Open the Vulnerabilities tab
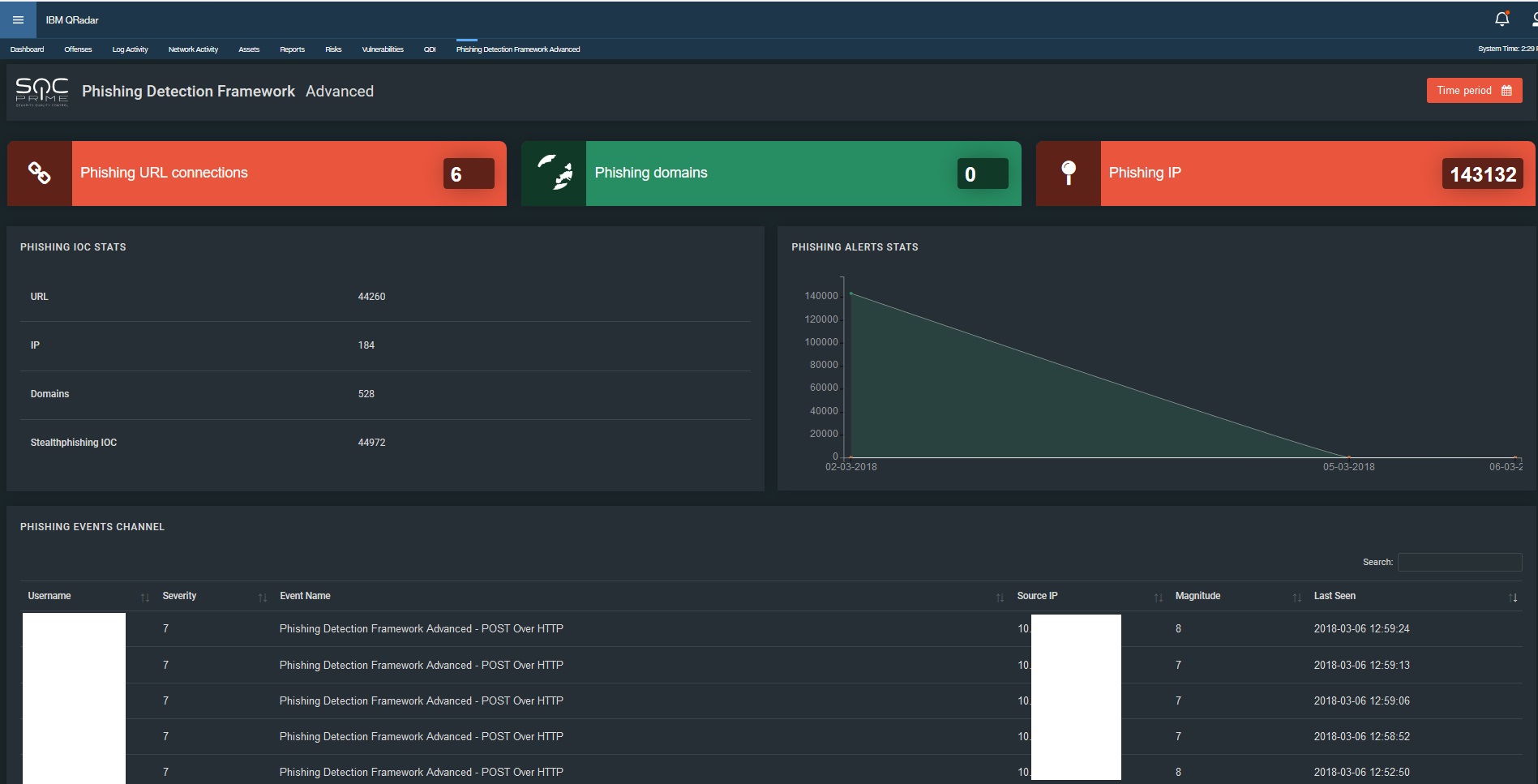The height and width of the screenshot is (784, 1538). pyautogui.click(x=382, y=49)
